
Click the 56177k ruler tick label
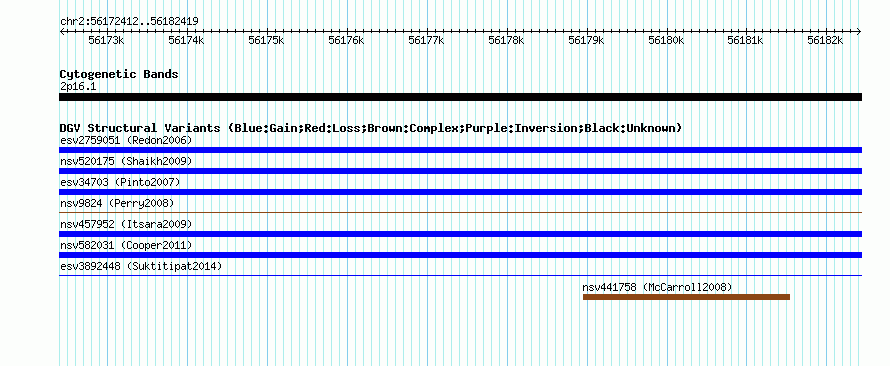427,41
